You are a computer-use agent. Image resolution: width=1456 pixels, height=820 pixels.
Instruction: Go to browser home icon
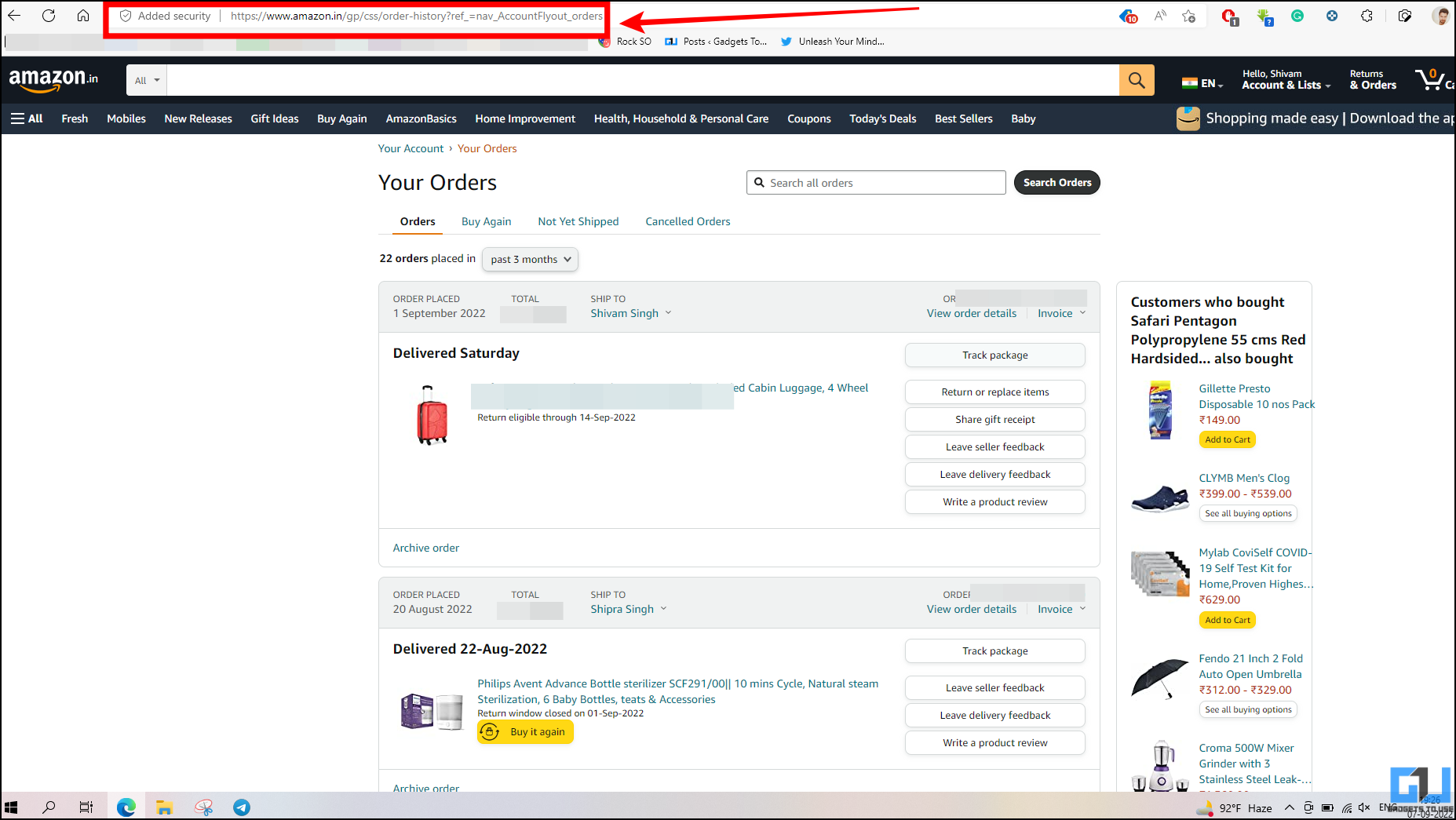coord(83,16)
